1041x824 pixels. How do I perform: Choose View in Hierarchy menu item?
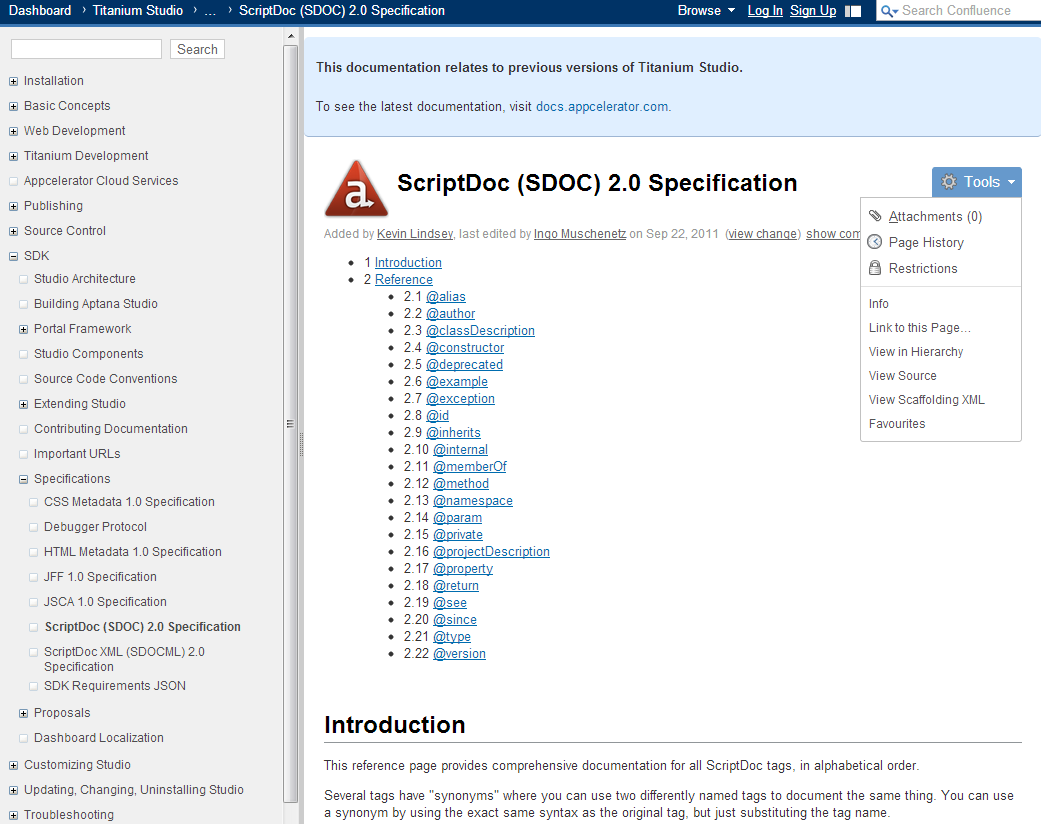[916, 351]
